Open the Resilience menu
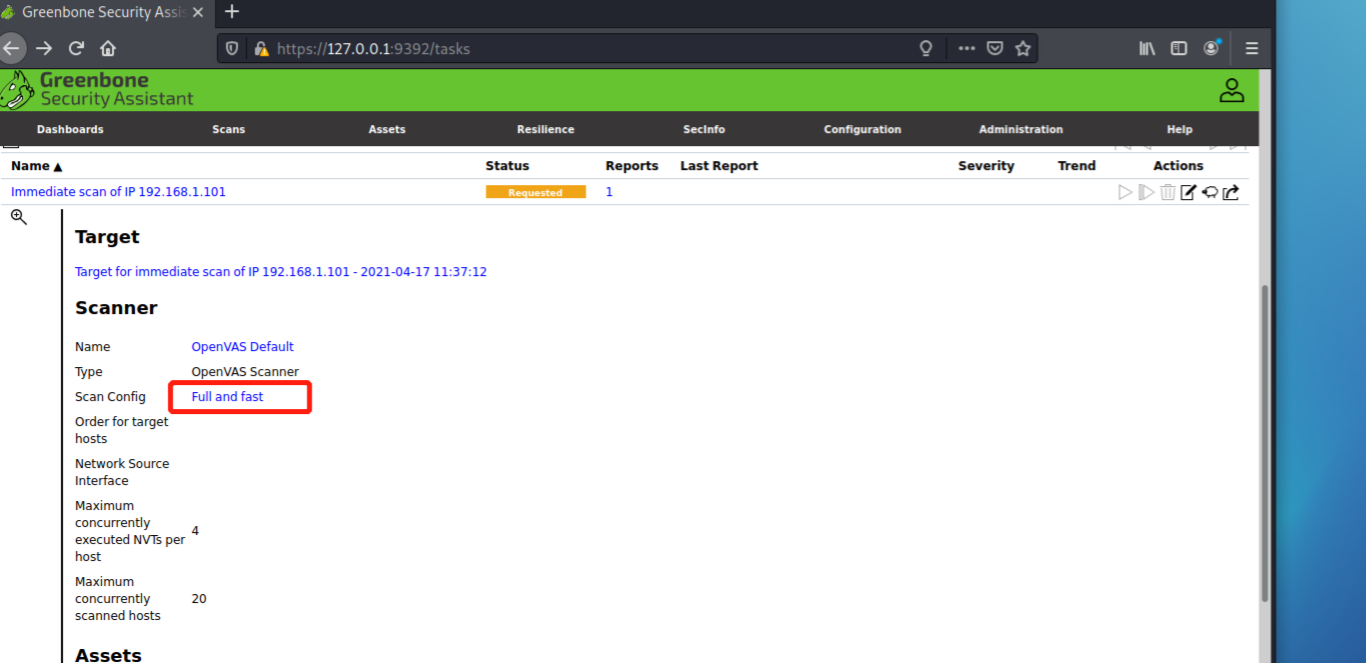The width and height of the screenshot is (1366, 663). click(x=545, y=129)
